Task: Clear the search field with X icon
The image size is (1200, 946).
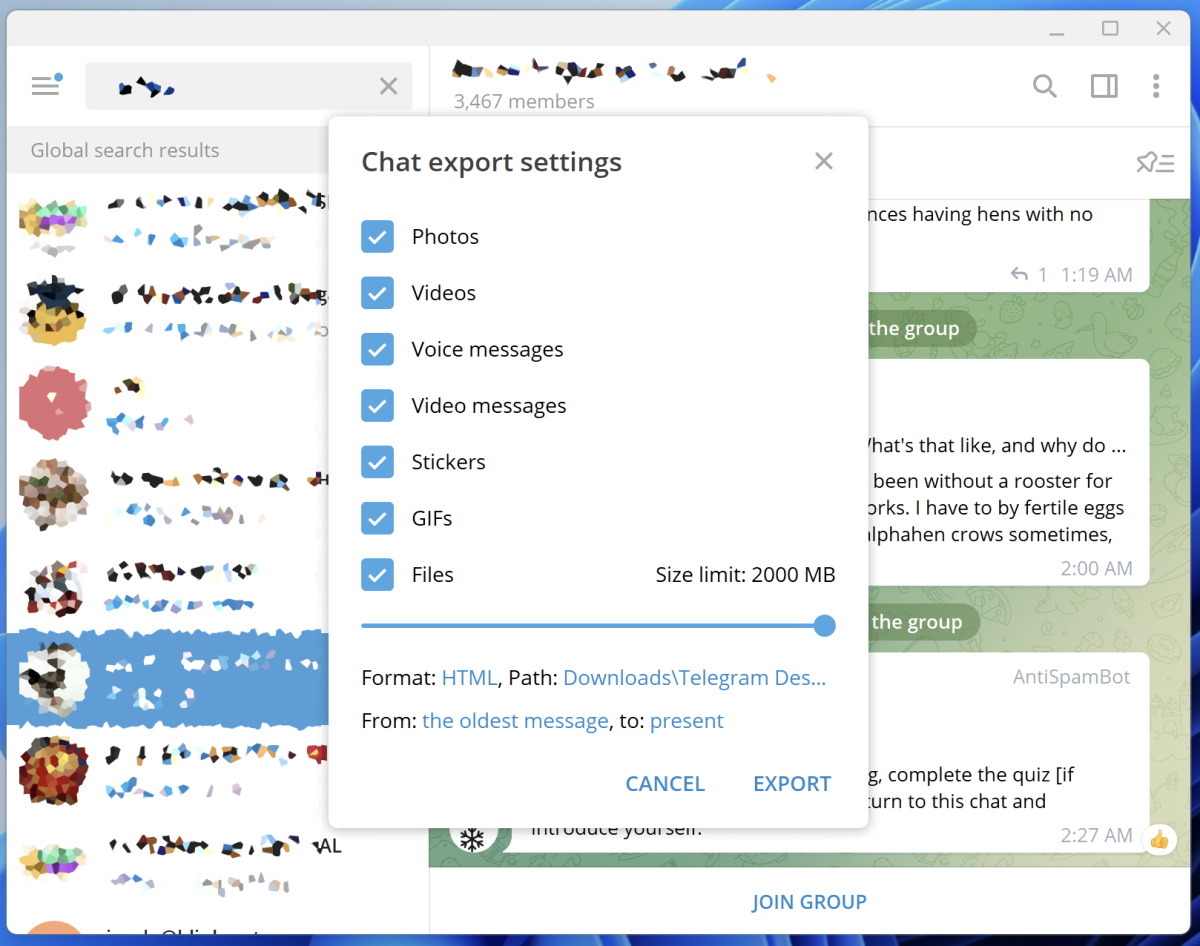Action: click(389, 87)
